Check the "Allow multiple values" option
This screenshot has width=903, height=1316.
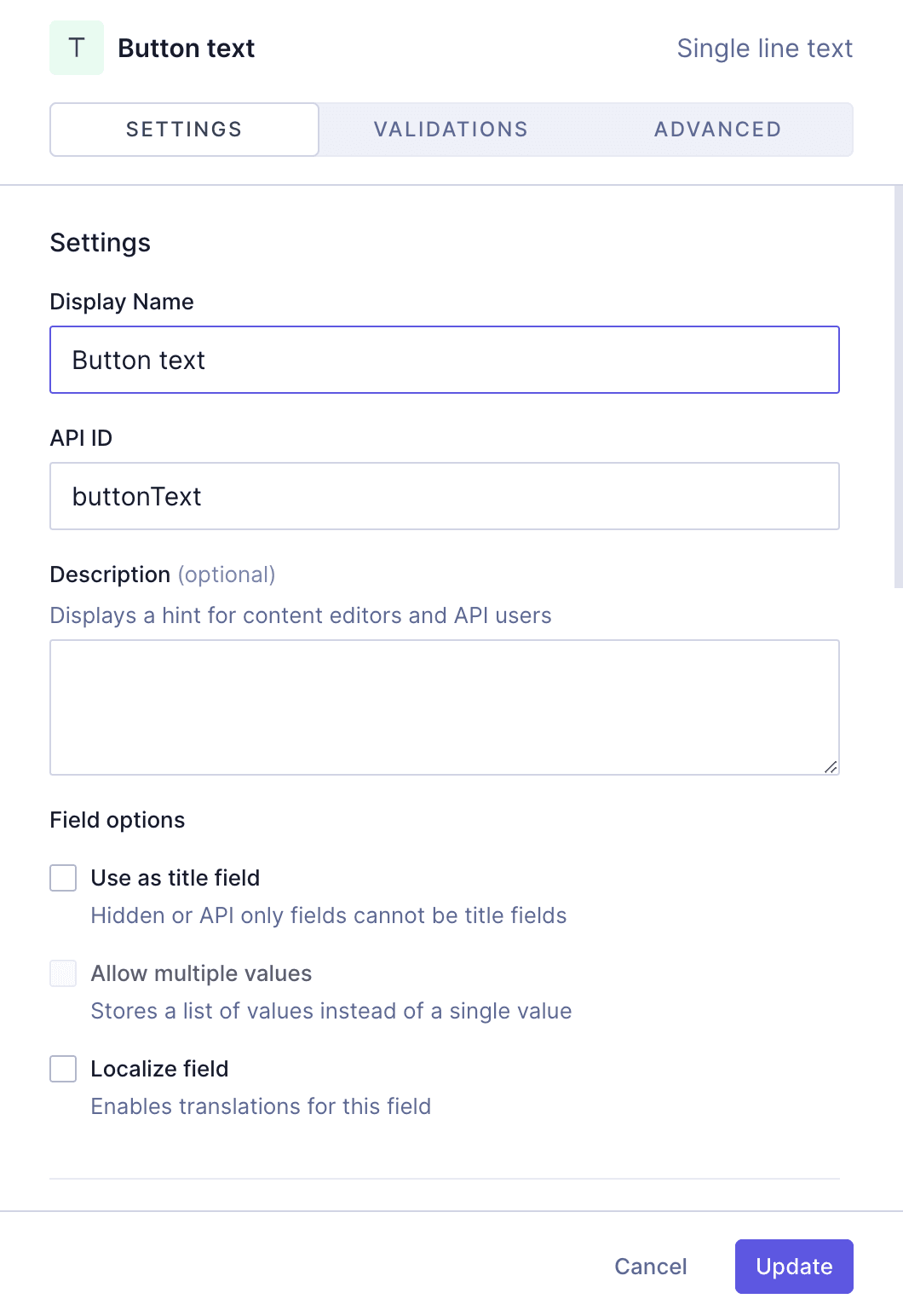62,973
